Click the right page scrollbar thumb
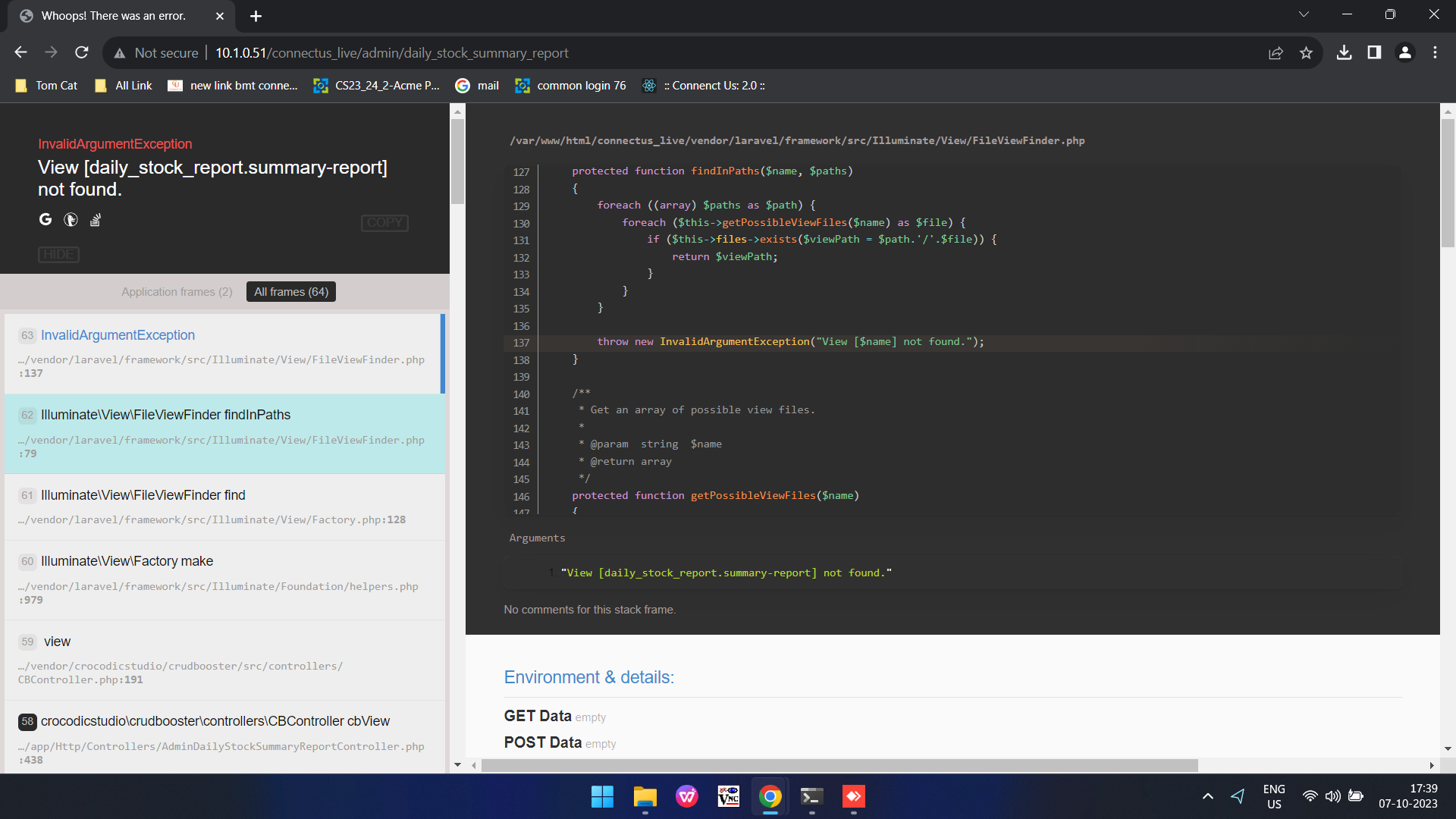Image resolution: width=1456 pixels, height=819 pixels. [x=1448, y=183]
